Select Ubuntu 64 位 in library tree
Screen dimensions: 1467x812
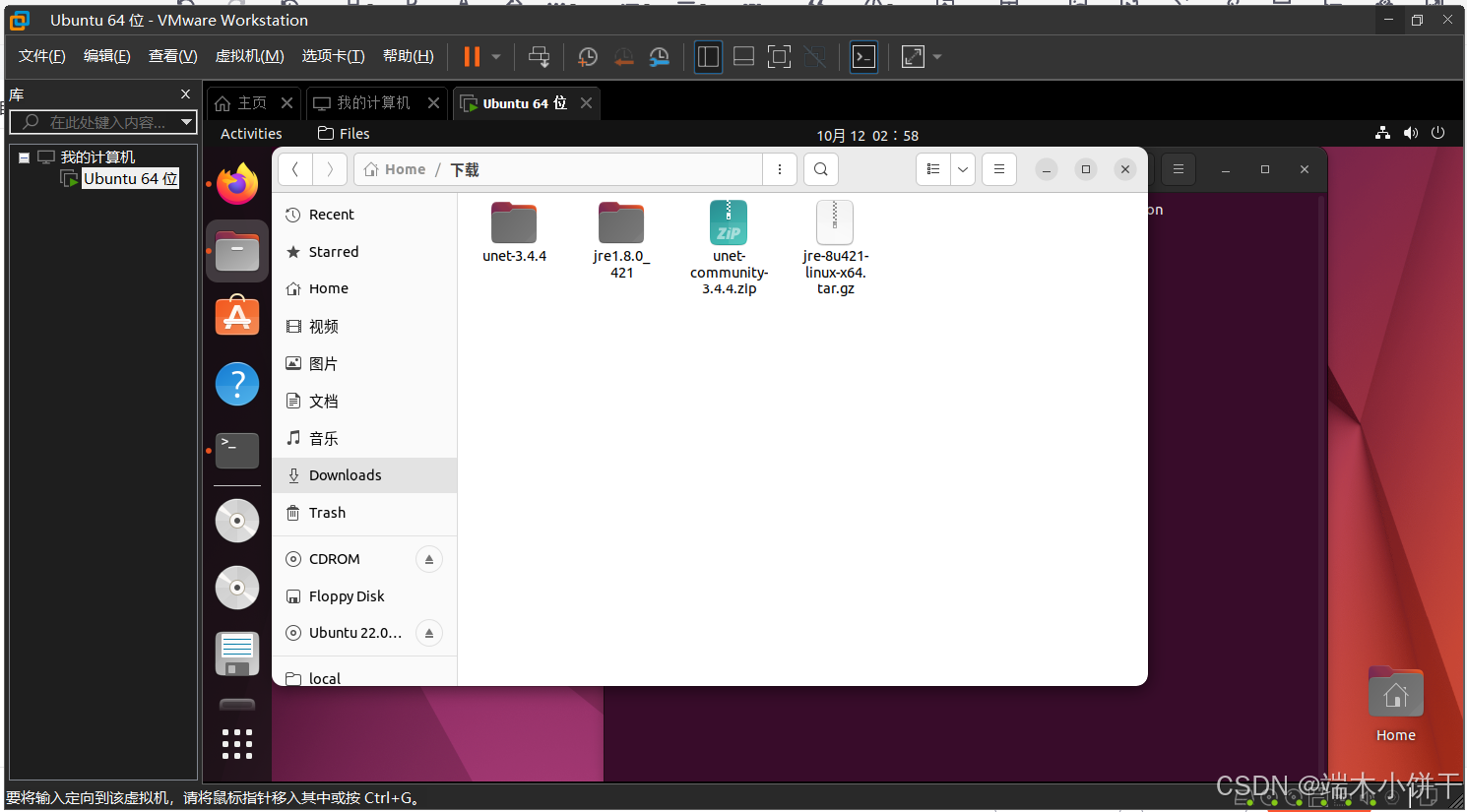(x=130, y=178)
